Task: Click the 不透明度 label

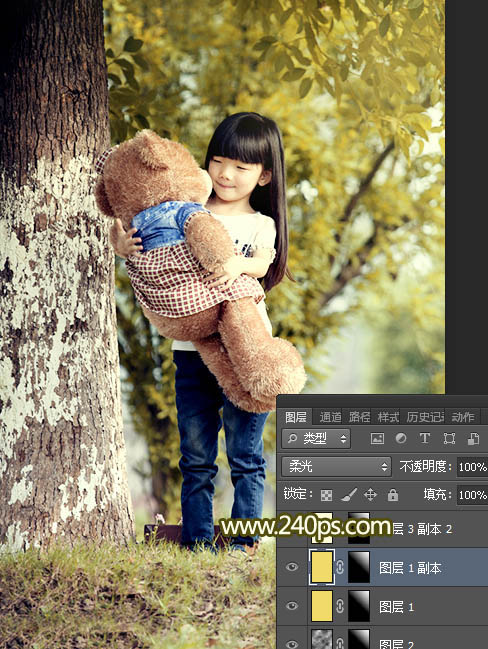Action: click(425, 467)
